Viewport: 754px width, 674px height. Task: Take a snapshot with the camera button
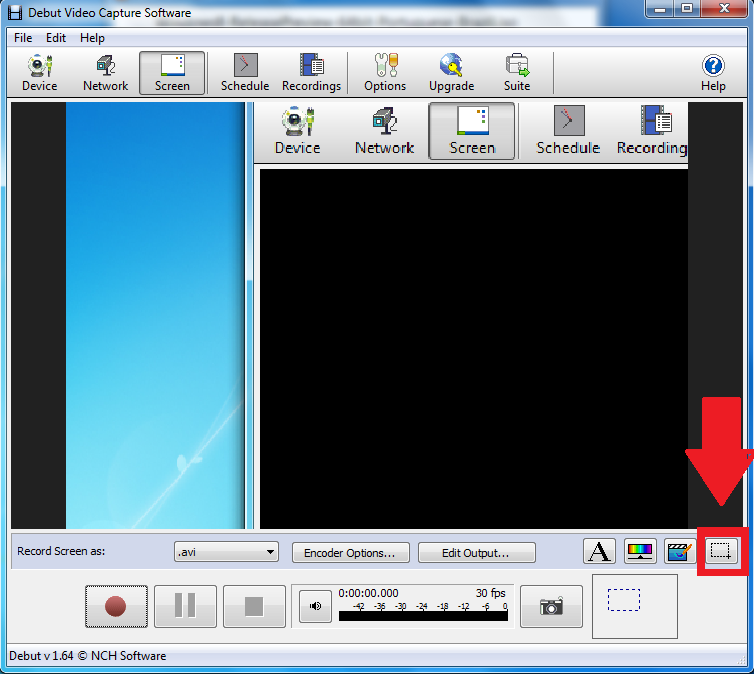[x=551, y=606]
